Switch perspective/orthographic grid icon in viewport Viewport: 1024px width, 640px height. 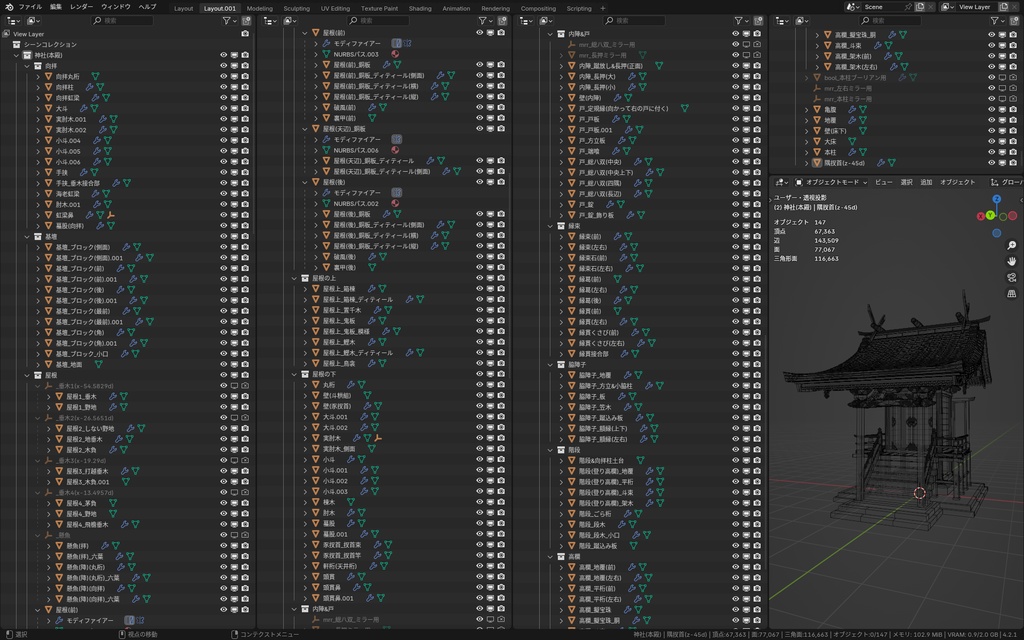pos(1012,294)
